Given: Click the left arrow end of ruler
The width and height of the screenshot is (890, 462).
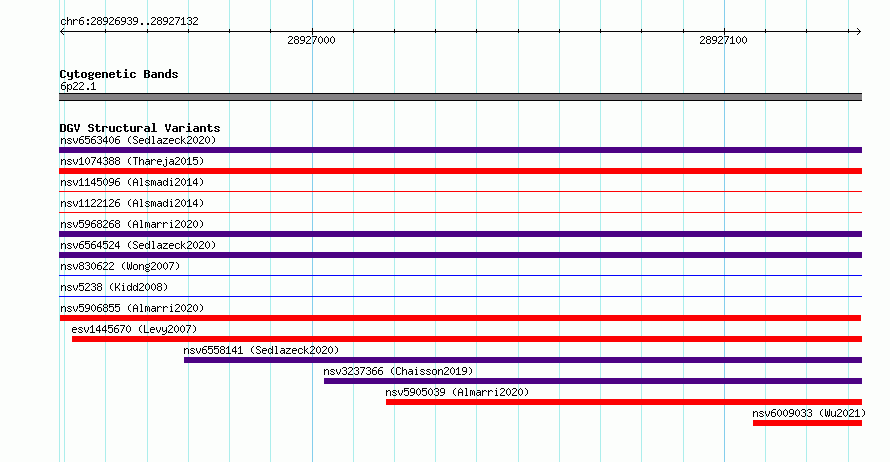Looking at the screenshot, I should click(x=62, y=32).
